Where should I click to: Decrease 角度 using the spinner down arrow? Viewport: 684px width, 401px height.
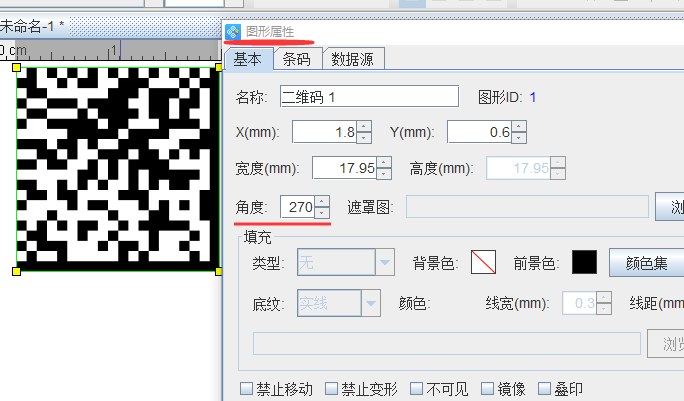pyautogui.click(x=321, y=213)
